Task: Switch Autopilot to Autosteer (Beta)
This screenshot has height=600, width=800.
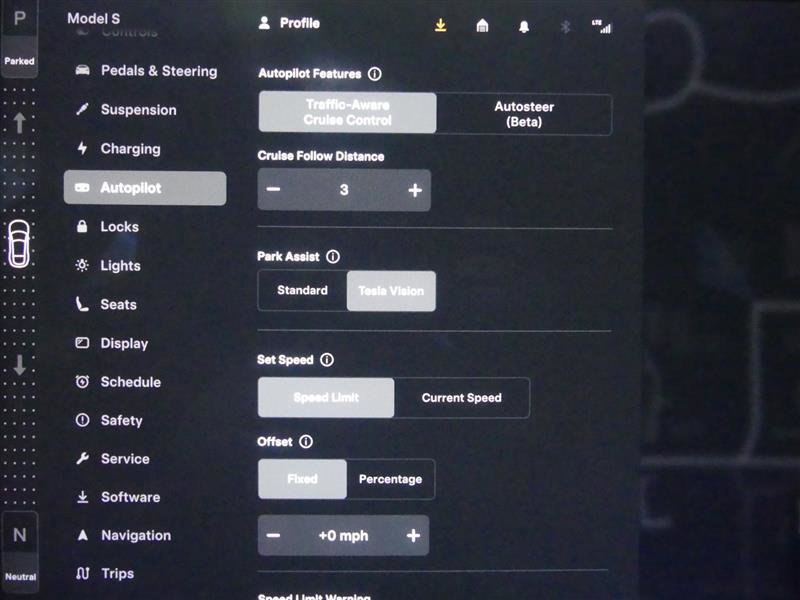Action: pyautogui.click(x=524, y=113)
